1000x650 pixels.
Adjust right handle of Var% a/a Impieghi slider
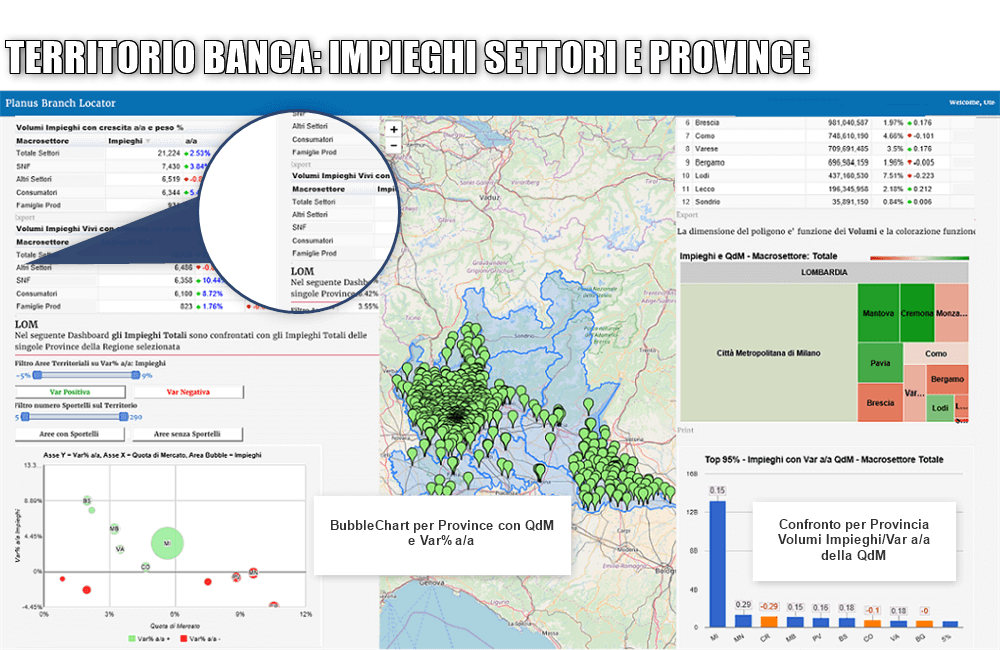click(x=135, y=375)
